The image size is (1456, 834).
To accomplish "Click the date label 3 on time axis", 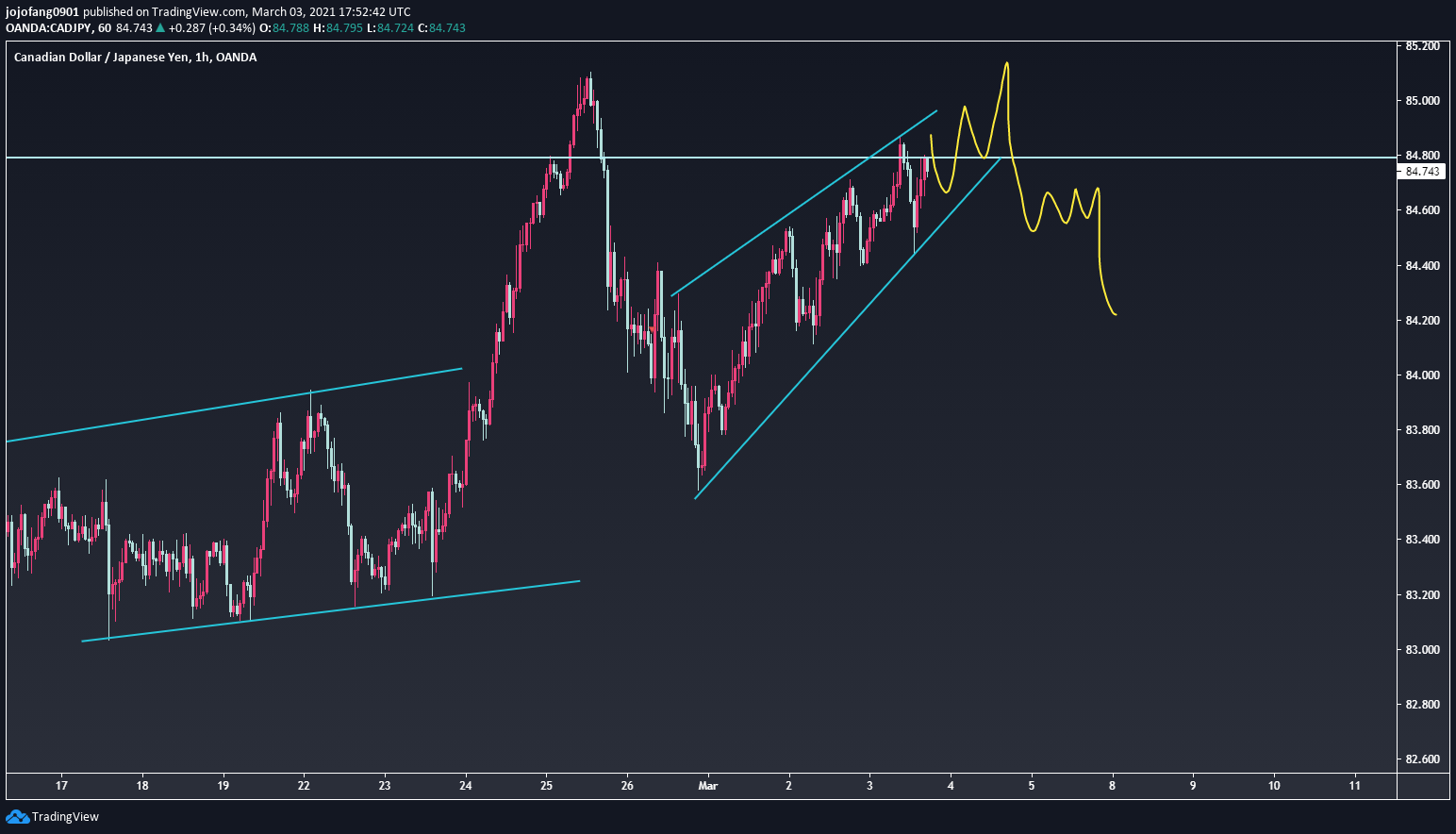I will pos(870,786).
